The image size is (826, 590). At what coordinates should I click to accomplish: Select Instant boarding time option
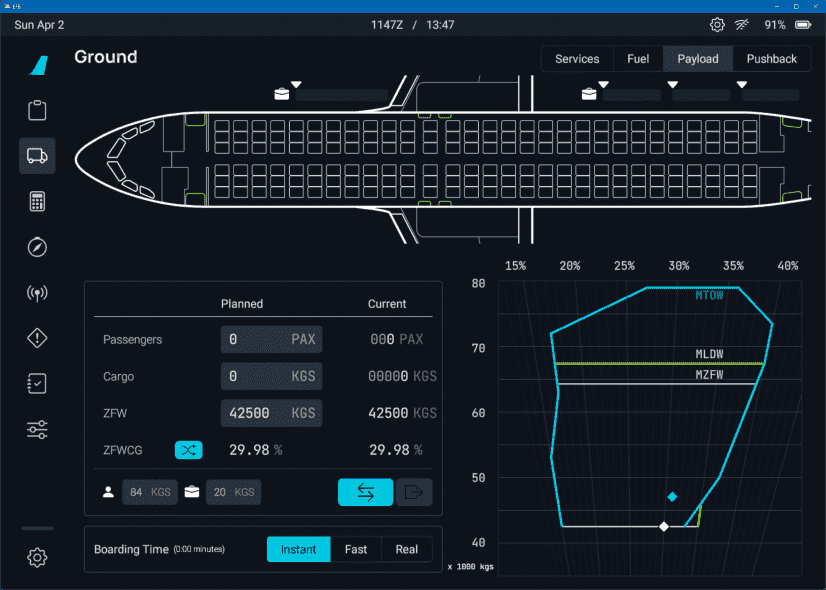click(x=298, y=549)
